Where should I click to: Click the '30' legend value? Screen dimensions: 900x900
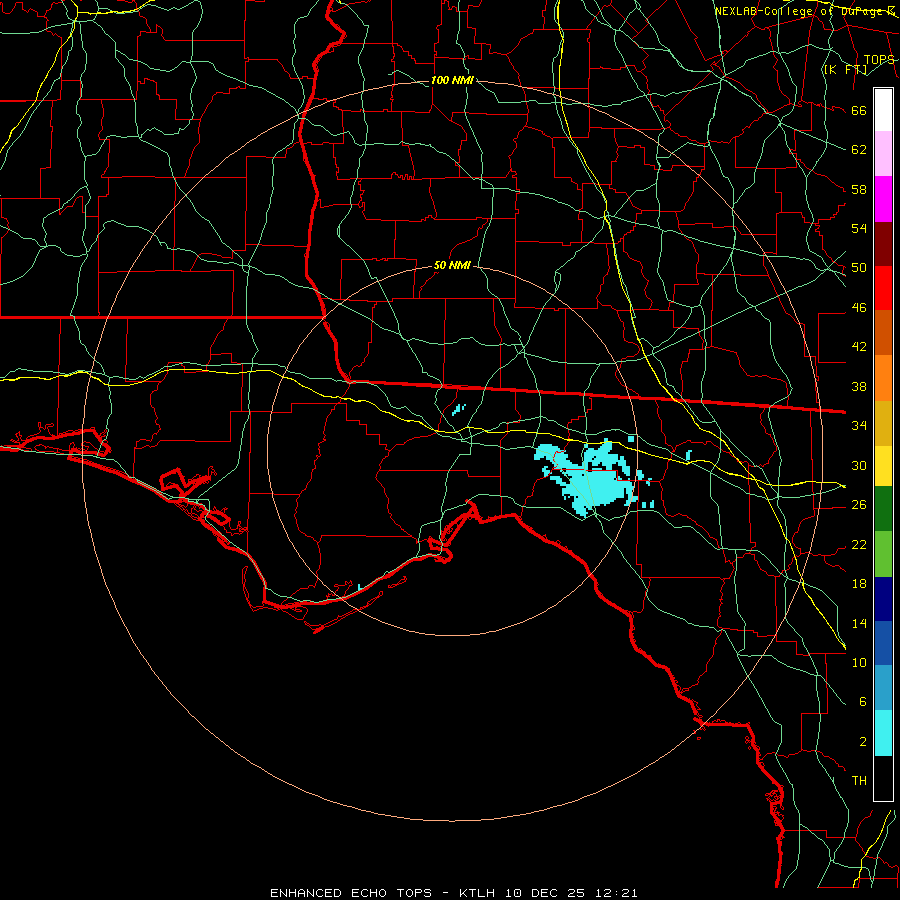coord(859,465)
